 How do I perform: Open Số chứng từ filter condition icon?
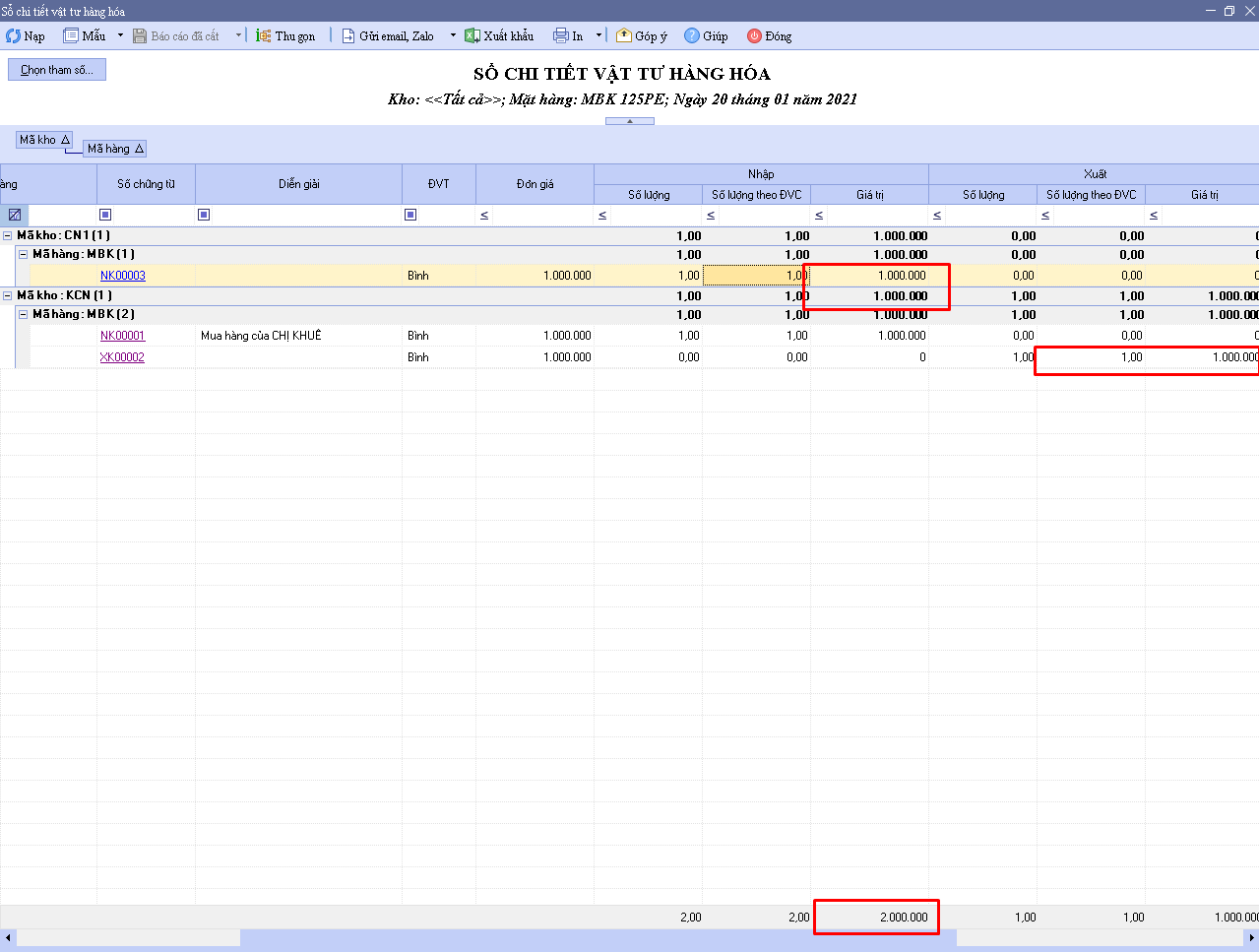(x=105, y=215)
